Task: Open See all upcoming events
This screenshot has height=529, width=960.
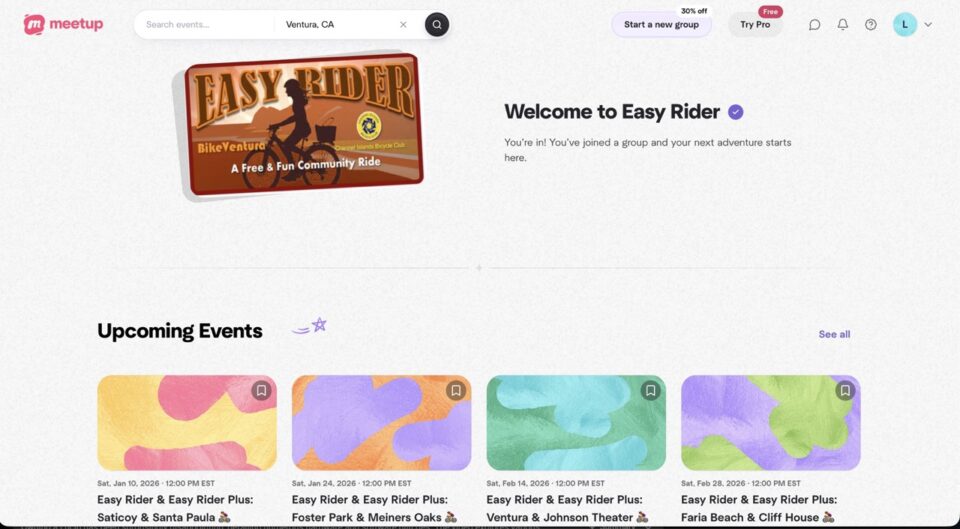Action: pyautogui.click(x=834, y=334)
